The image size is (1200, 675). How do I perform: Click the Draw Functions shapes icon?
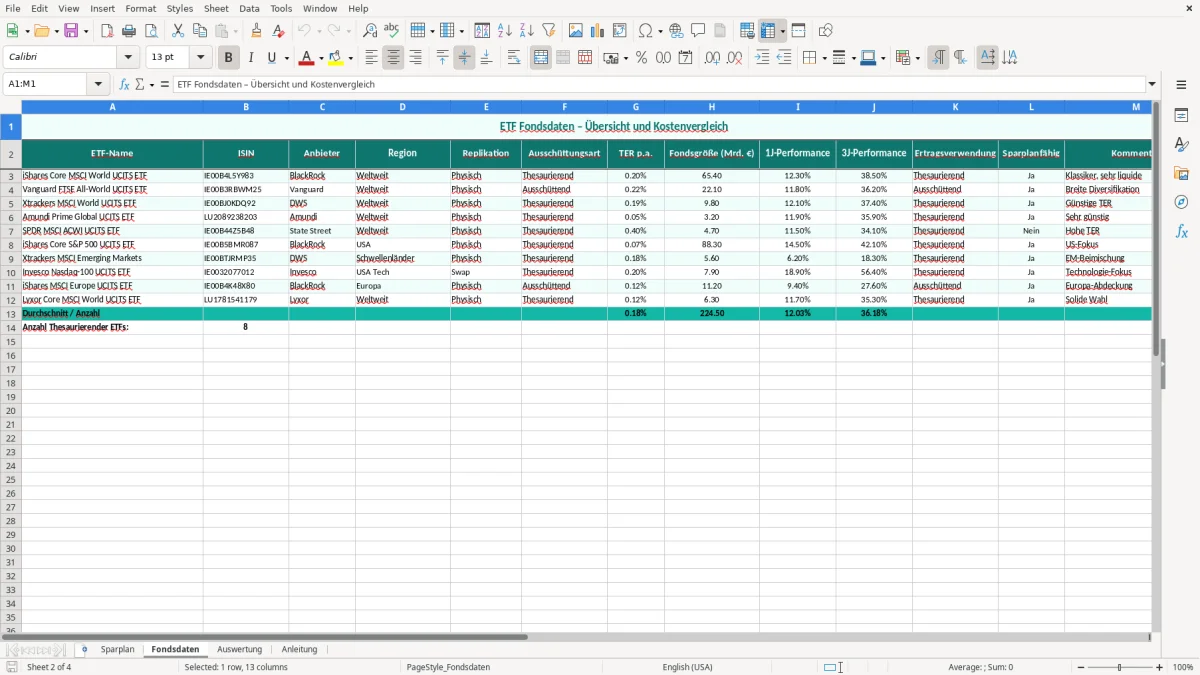826,31
